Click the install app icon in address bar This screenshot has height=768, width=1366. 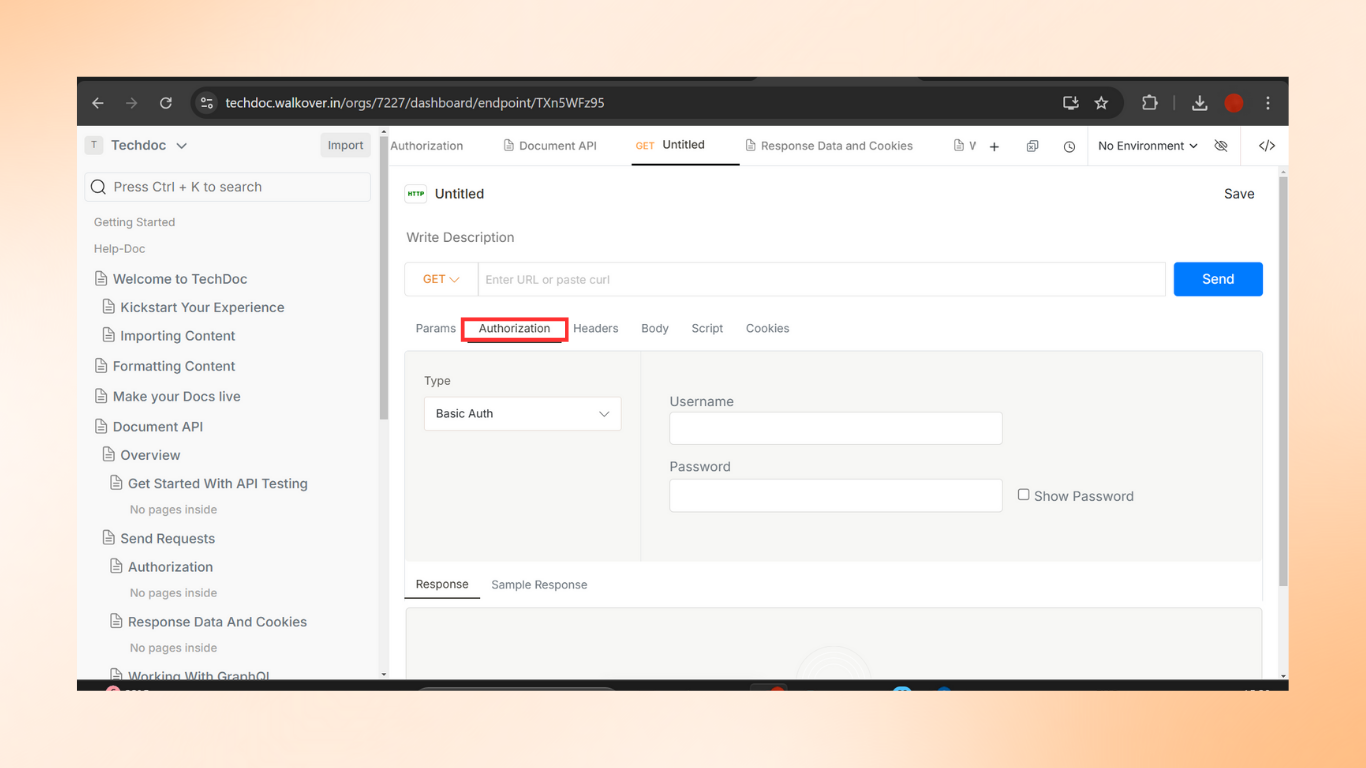point(1071,103)
